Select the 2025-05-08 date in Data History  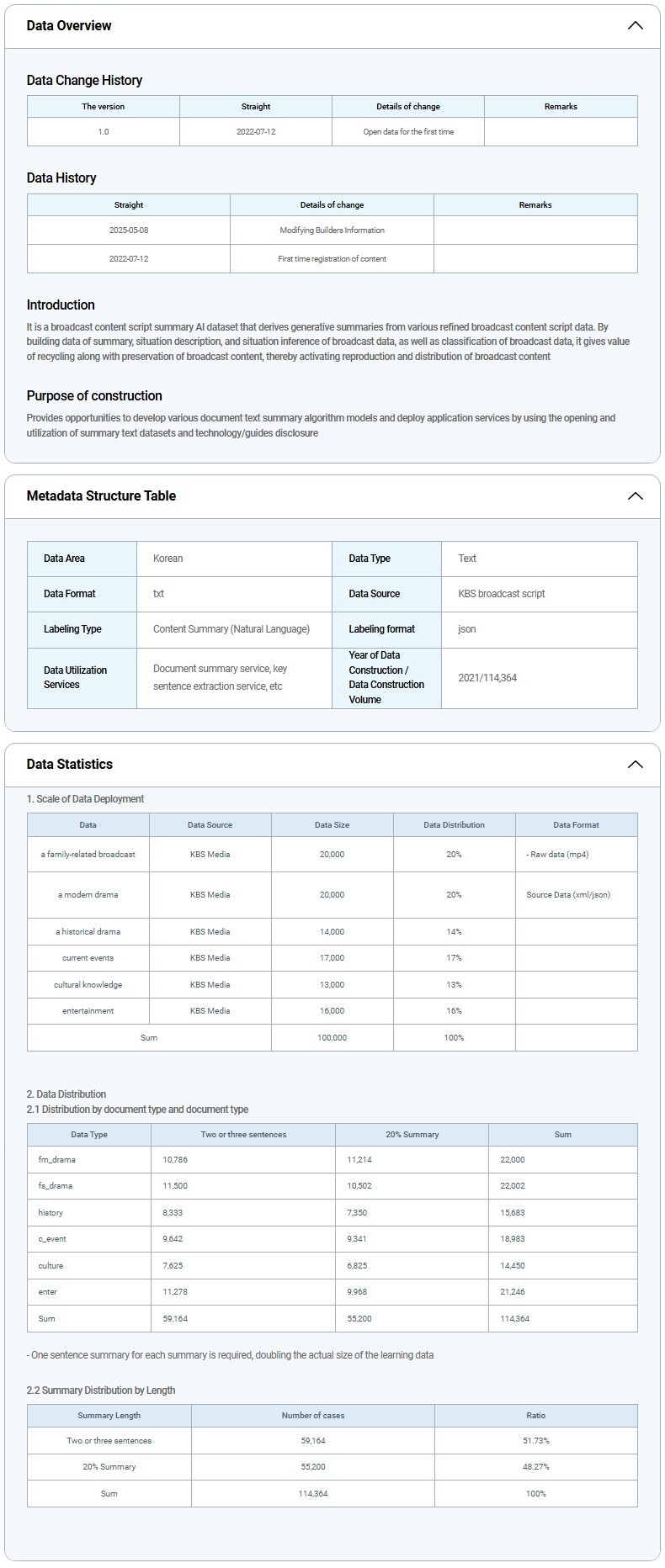pyautogui.click(x=128, y=230)
